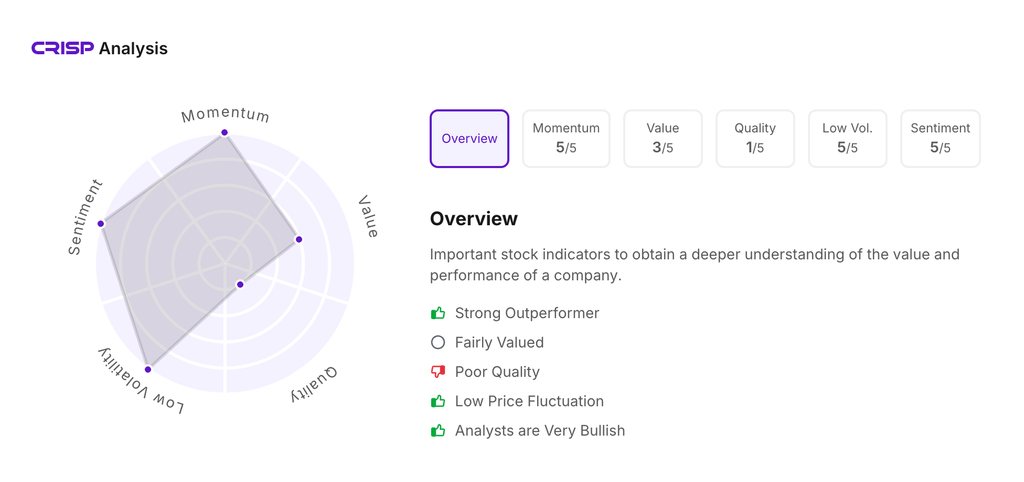Open the Momentum 5/5 tab

(566, 139)
